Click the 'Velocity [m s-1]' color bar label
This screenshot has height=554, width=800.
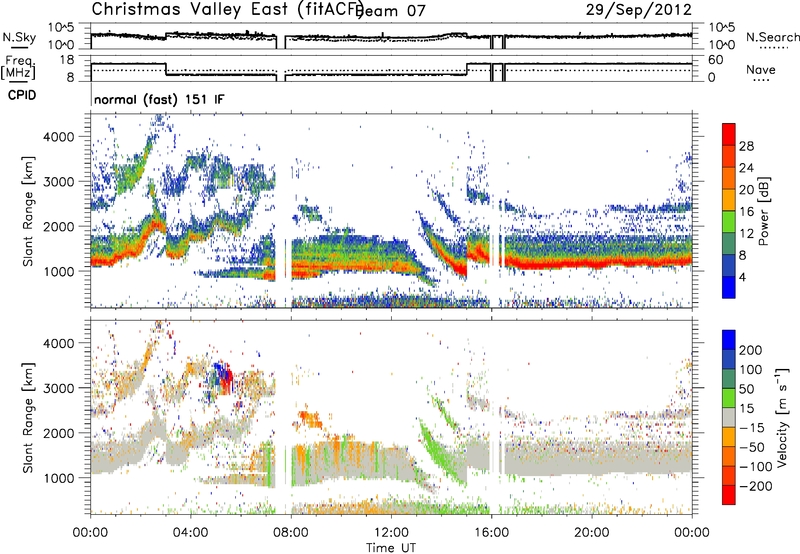point(782,417)
